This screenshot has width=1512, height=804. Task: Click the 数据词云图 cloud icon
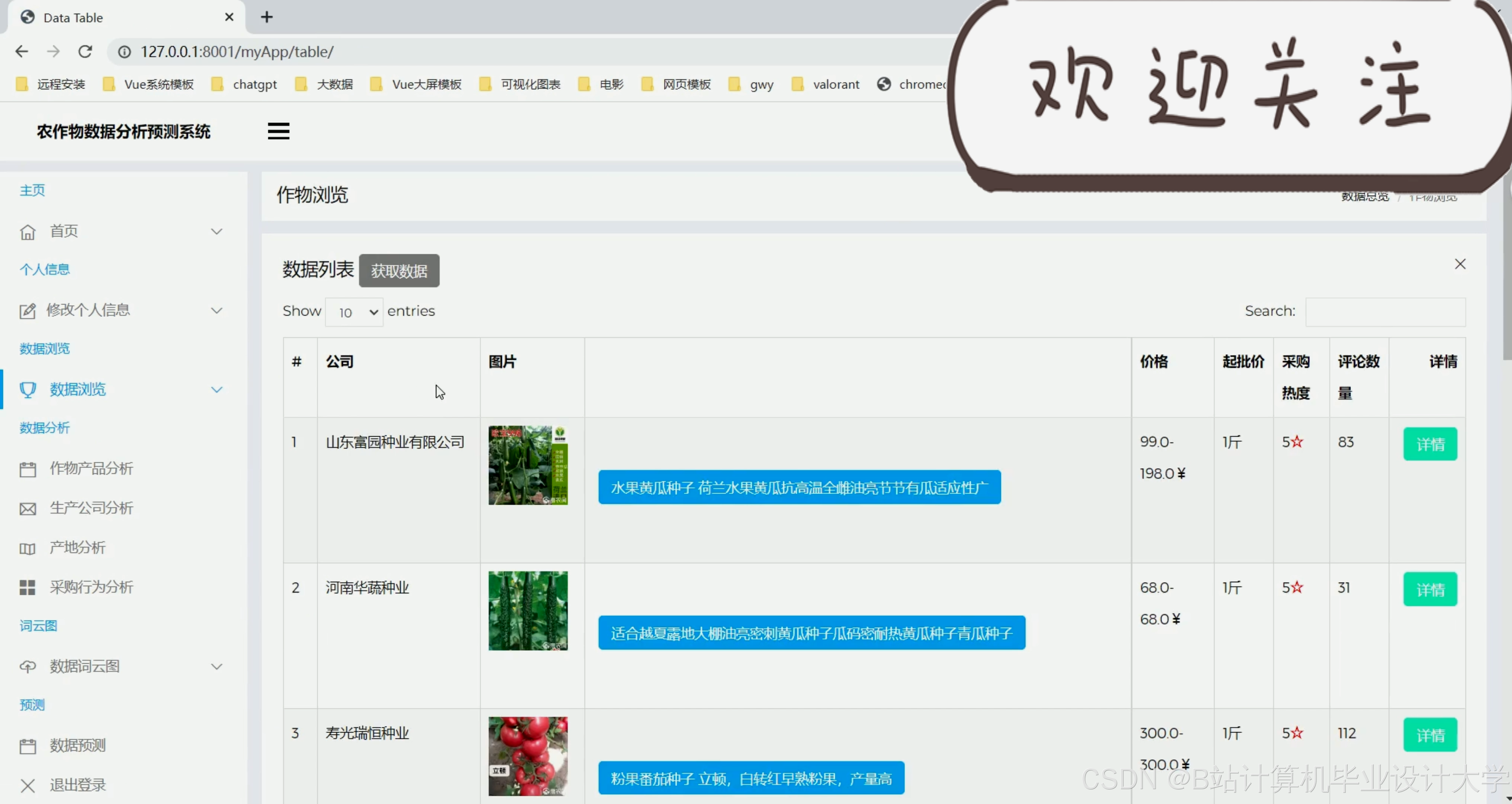coord(28,666)
